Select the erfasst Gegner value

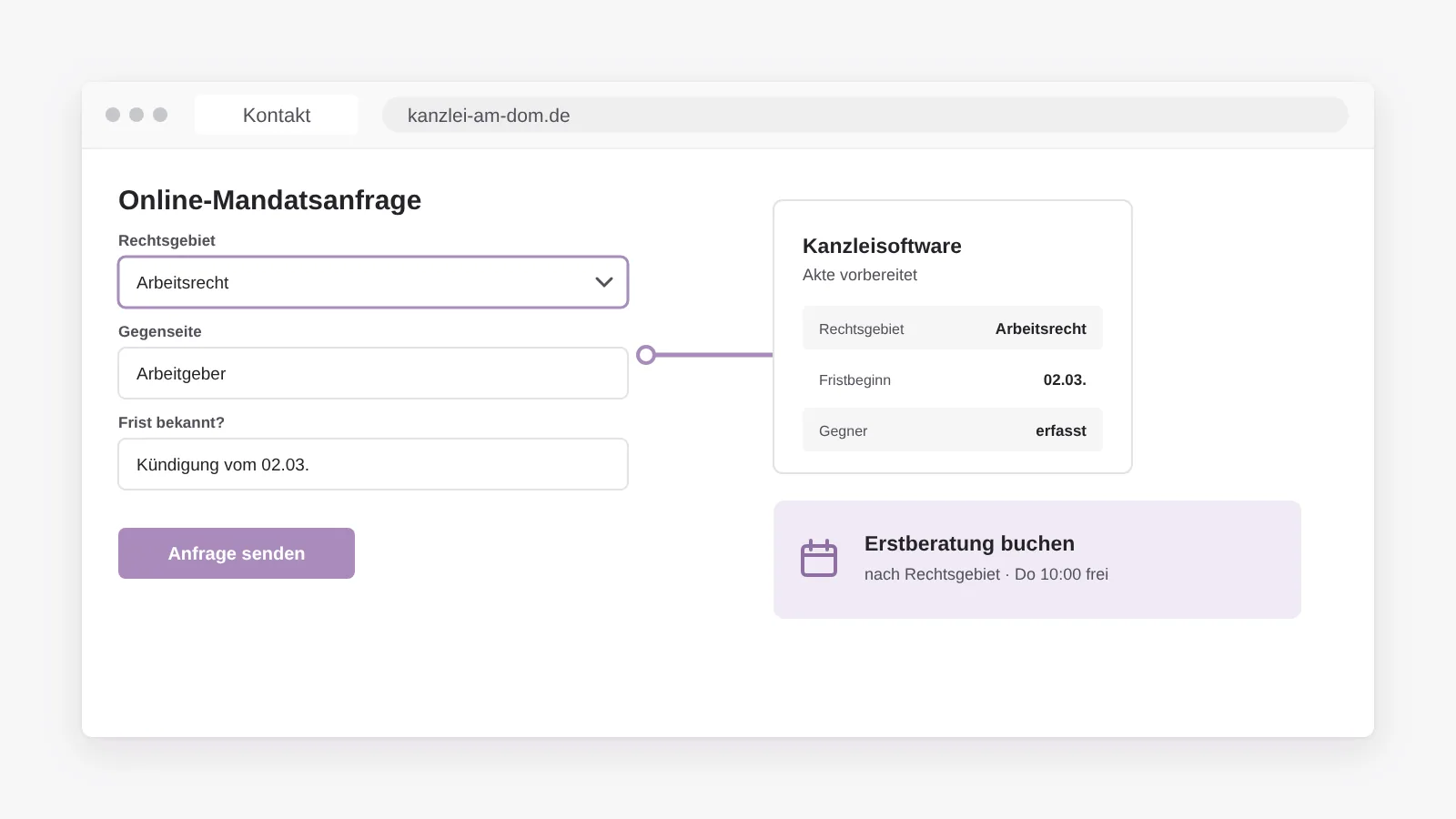click(1061, 431)
